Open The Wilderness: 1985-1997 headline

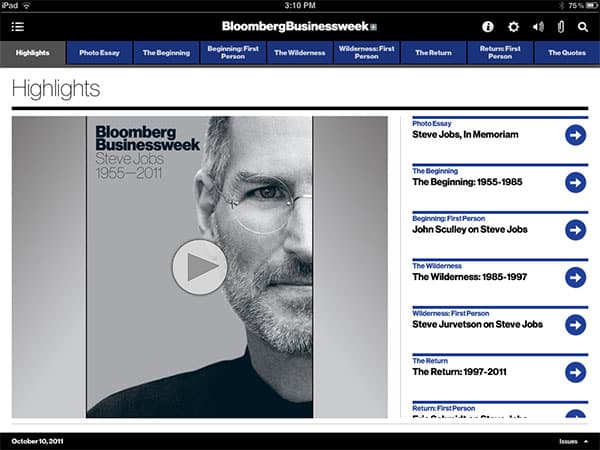point(470,277)
